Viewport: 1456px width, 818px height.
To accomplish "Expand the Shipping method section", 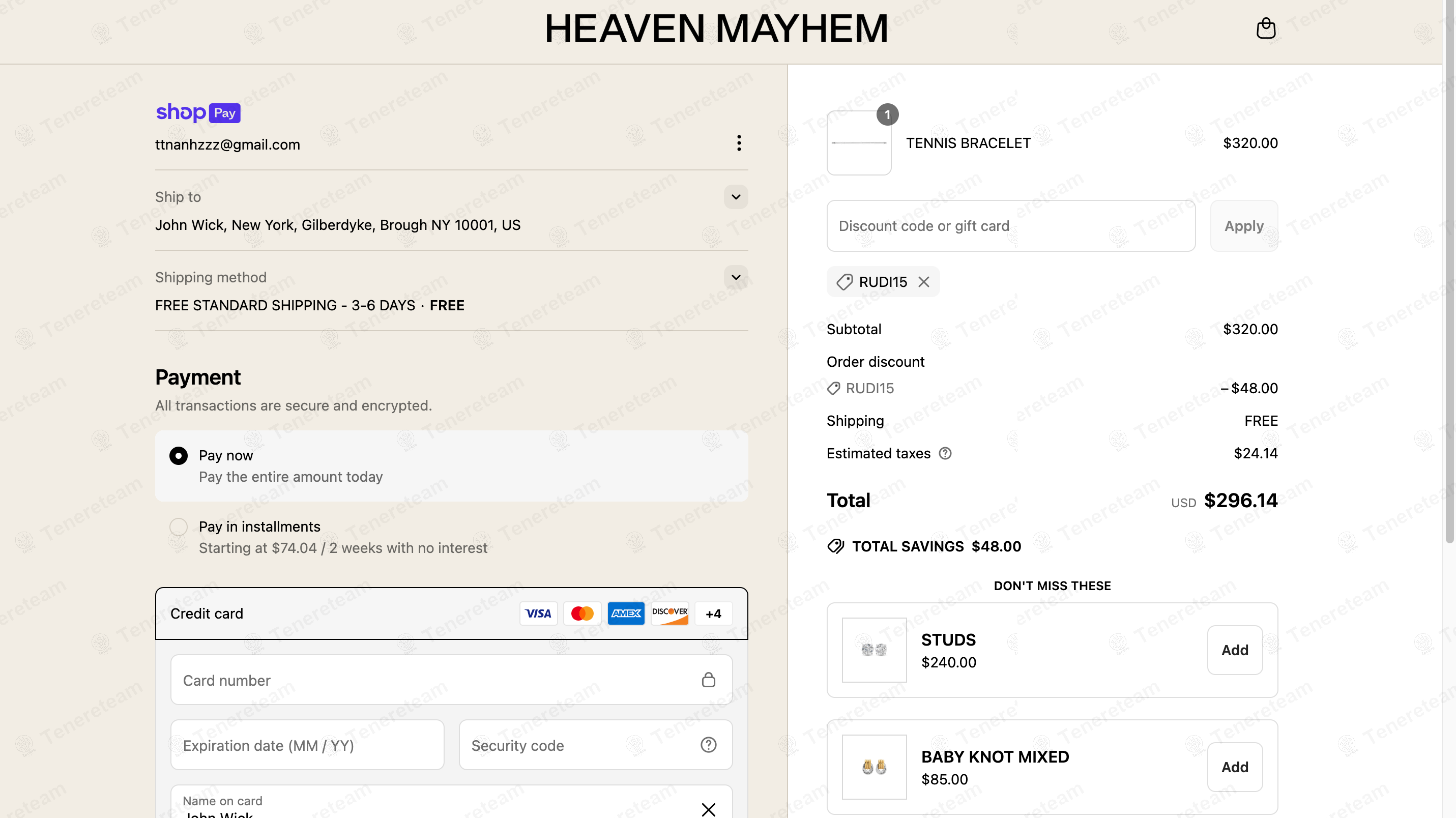I will [736, 277].
